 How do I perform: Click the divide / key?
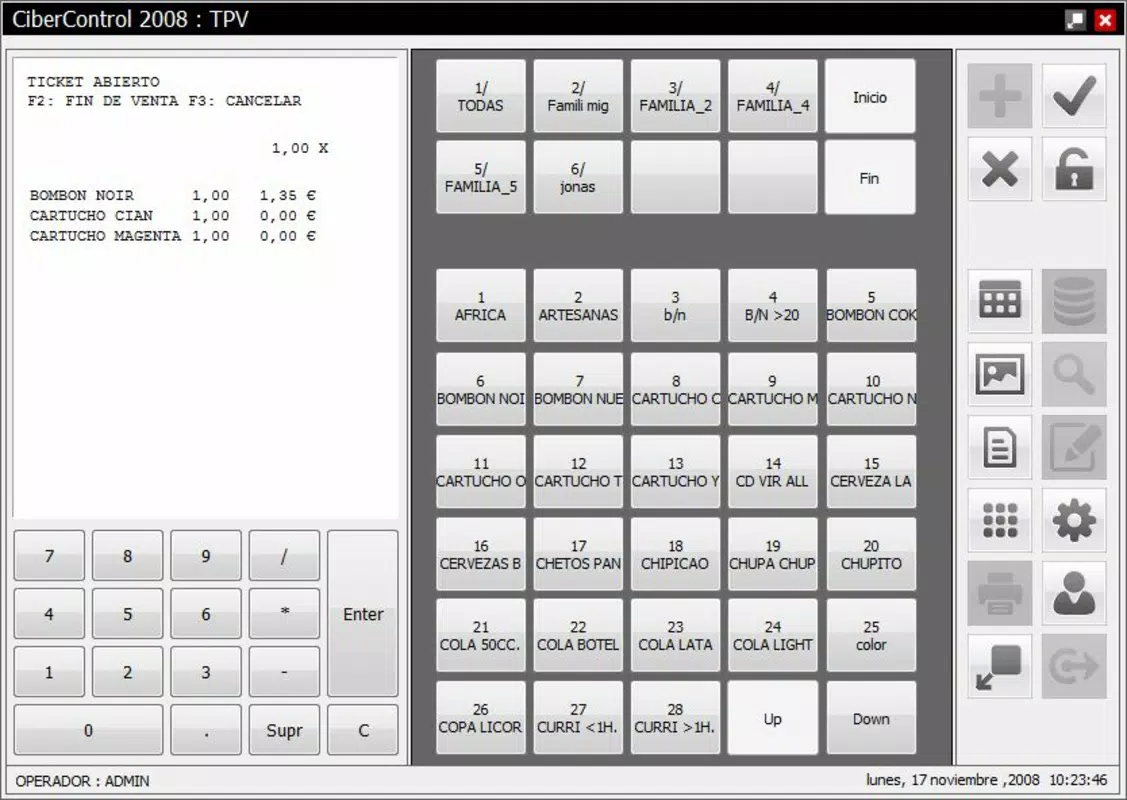click(x=285, y=556)
